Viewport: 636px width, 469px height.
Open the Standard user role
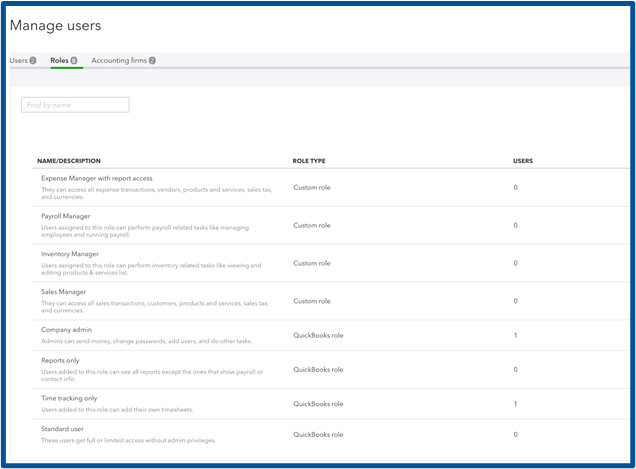[63, 428]
